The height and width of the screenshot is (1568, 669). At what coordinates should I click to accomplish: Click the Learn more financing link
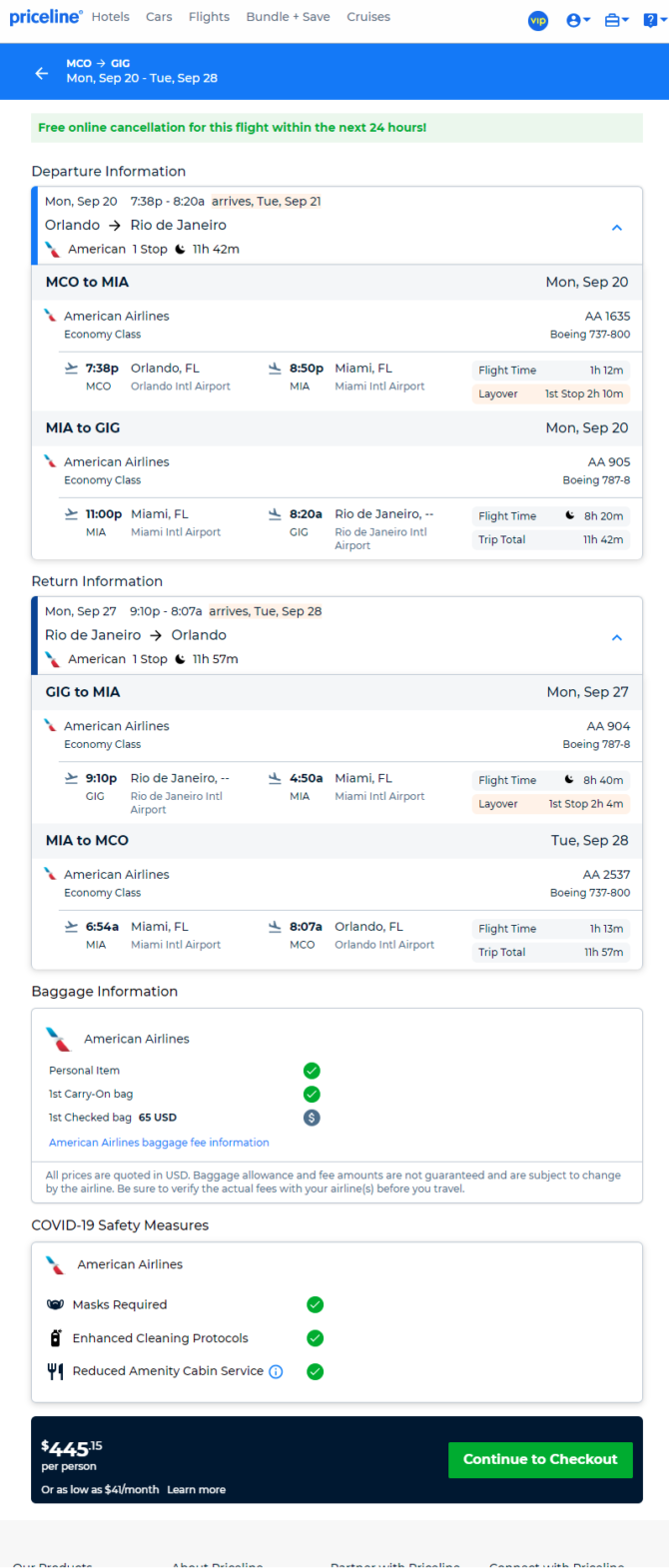[x=197, y=1490]
